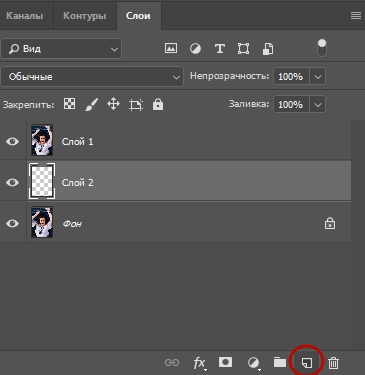Click the Фон layer thumbnail
365x375 pixels.
[42, 222]
